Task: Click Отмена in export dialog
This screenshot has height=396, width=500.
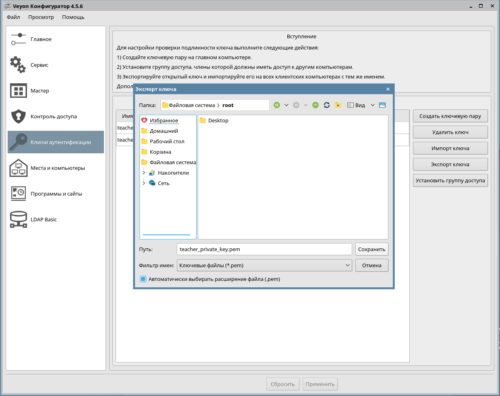Action: pyautogui.click(x=372, y=265)
